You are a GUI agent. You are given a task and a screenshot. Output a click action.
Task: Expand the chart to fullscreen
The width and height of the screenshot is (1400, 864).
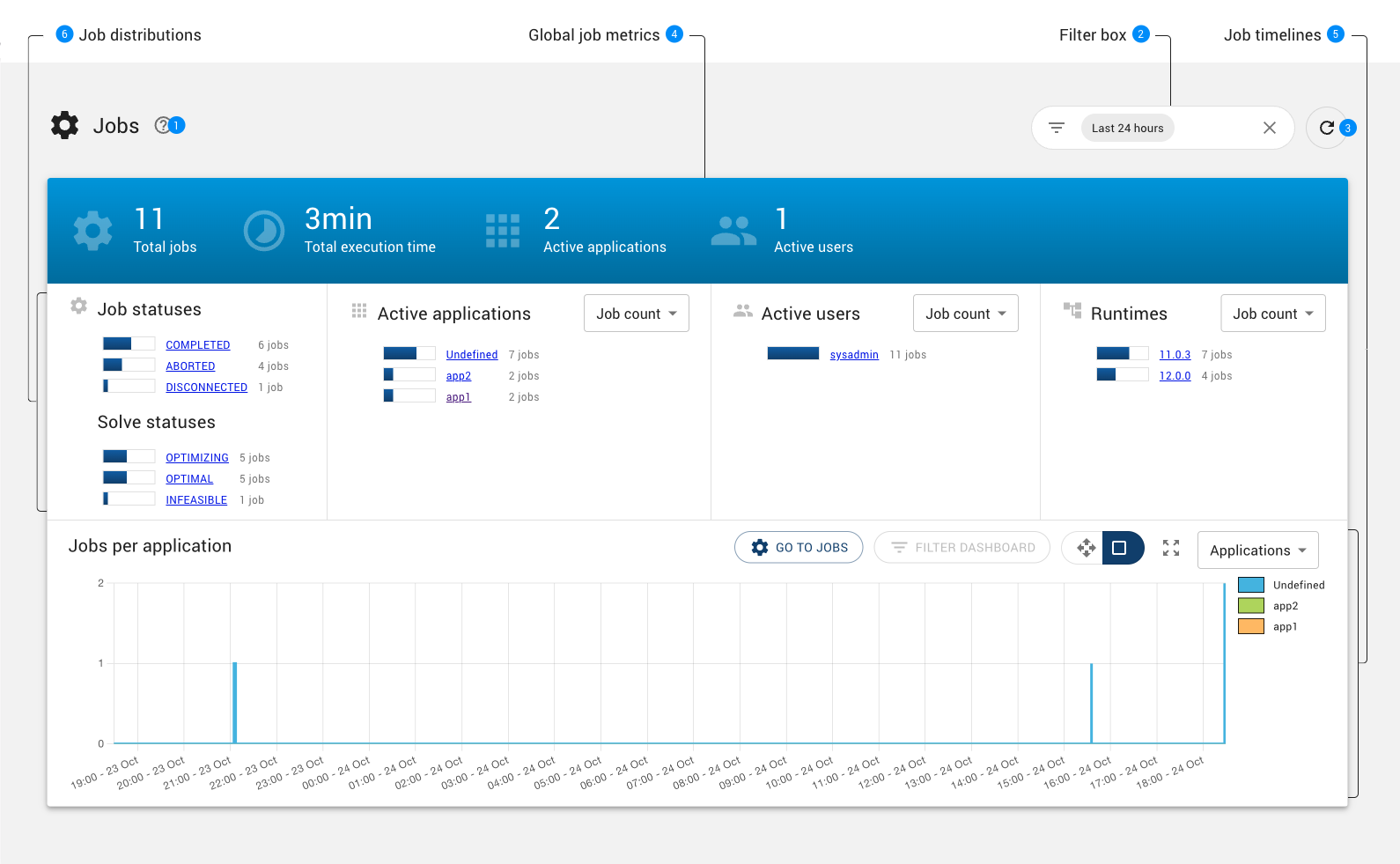[x=1170, y=548]
